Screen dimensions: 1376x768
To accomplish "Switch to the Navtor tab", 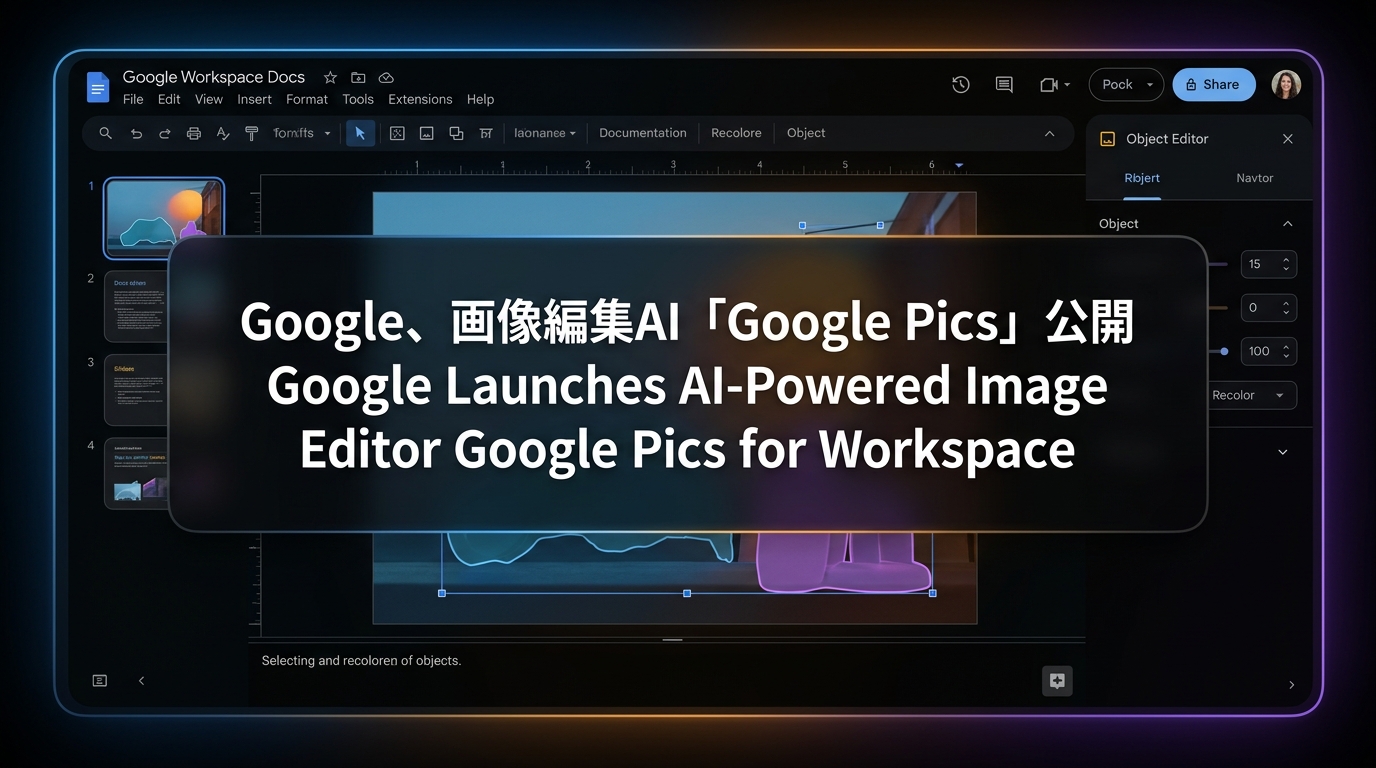I will pos(1254,178).
